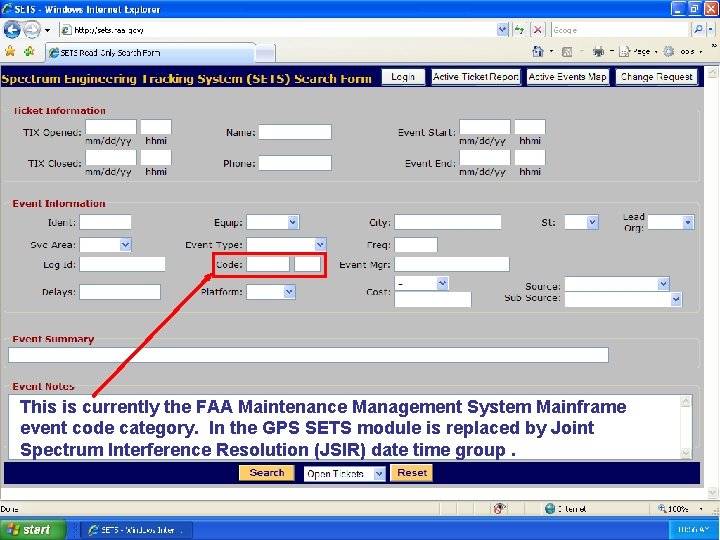Click the phishing filter status bar icon
Image resolution: width=720 pixels, height=540 pixels.
[x=500, y=508]
